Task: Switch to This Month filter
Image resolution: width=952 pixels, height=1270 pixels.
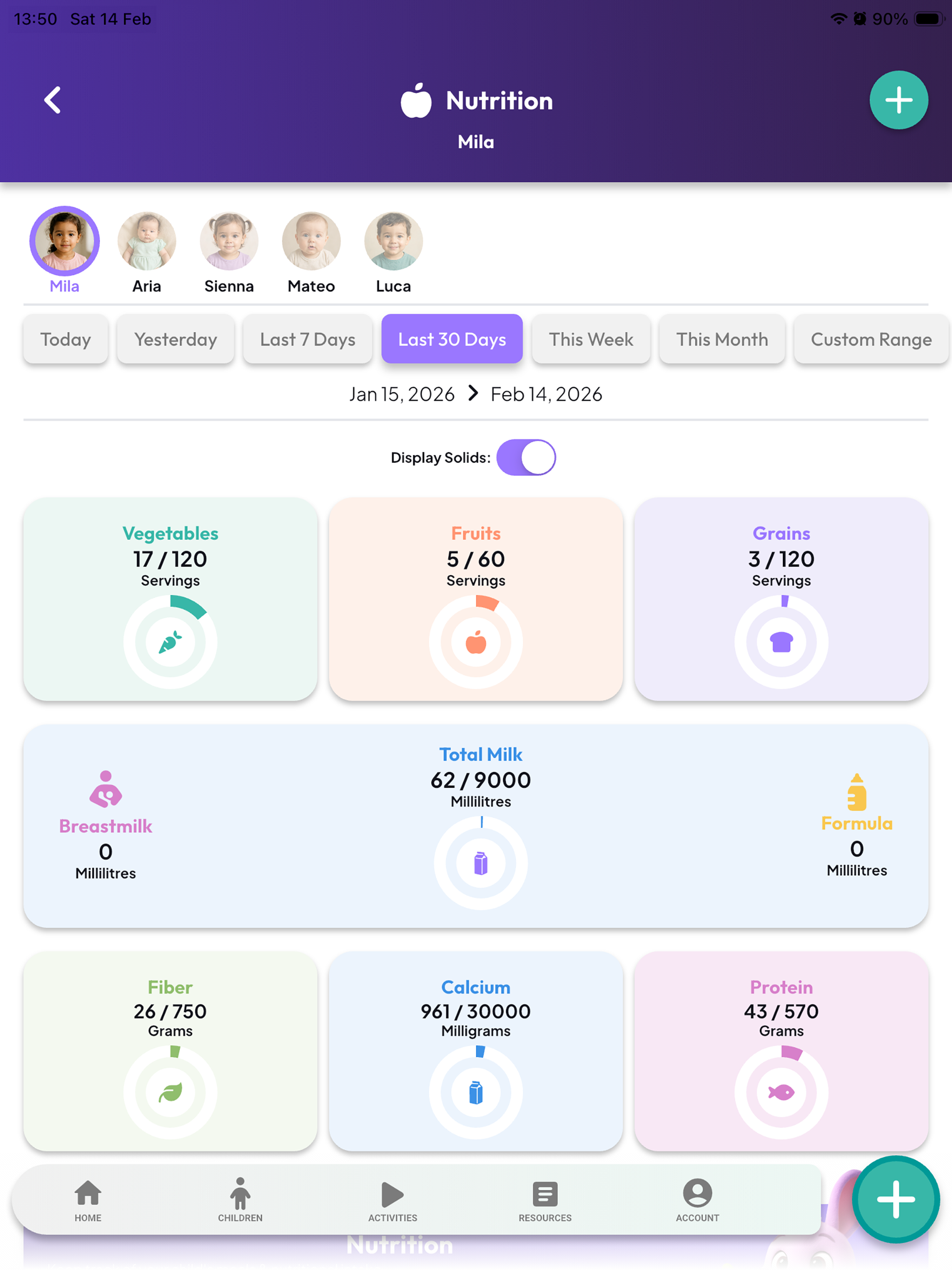Action: [722, 339]
